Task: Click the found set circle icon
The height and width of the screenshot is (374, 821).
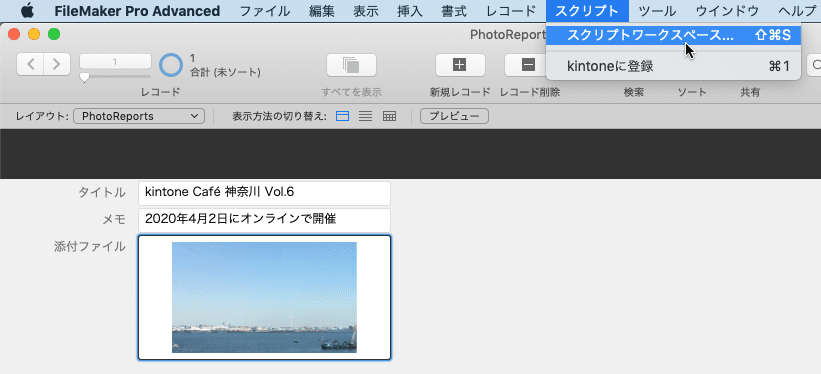Action: click(171, 65)
